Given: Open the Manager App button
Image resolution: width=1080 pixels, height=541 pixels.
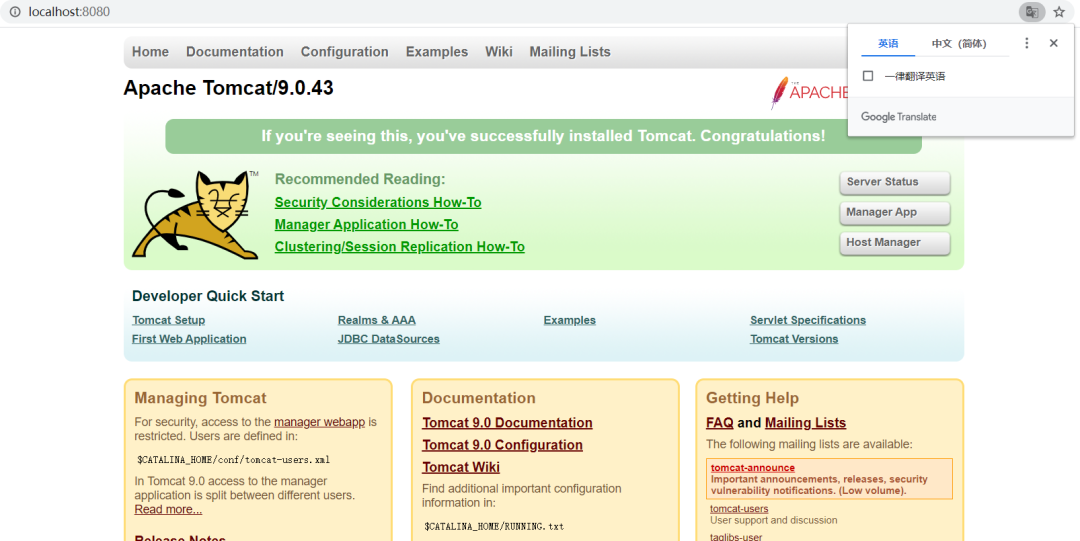Looking at the screenshot, I should coord(895,213).
